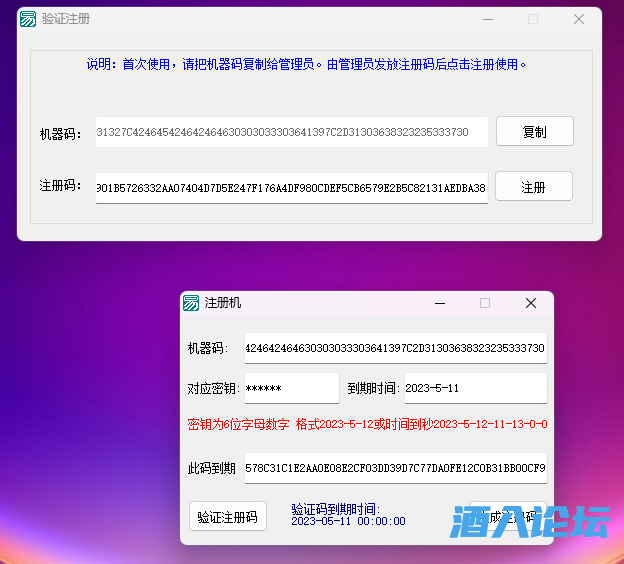Focus the 此码到期 output field
Viewport: 624px width, 564px height.
pyautogui.click(x=394, y=468)
